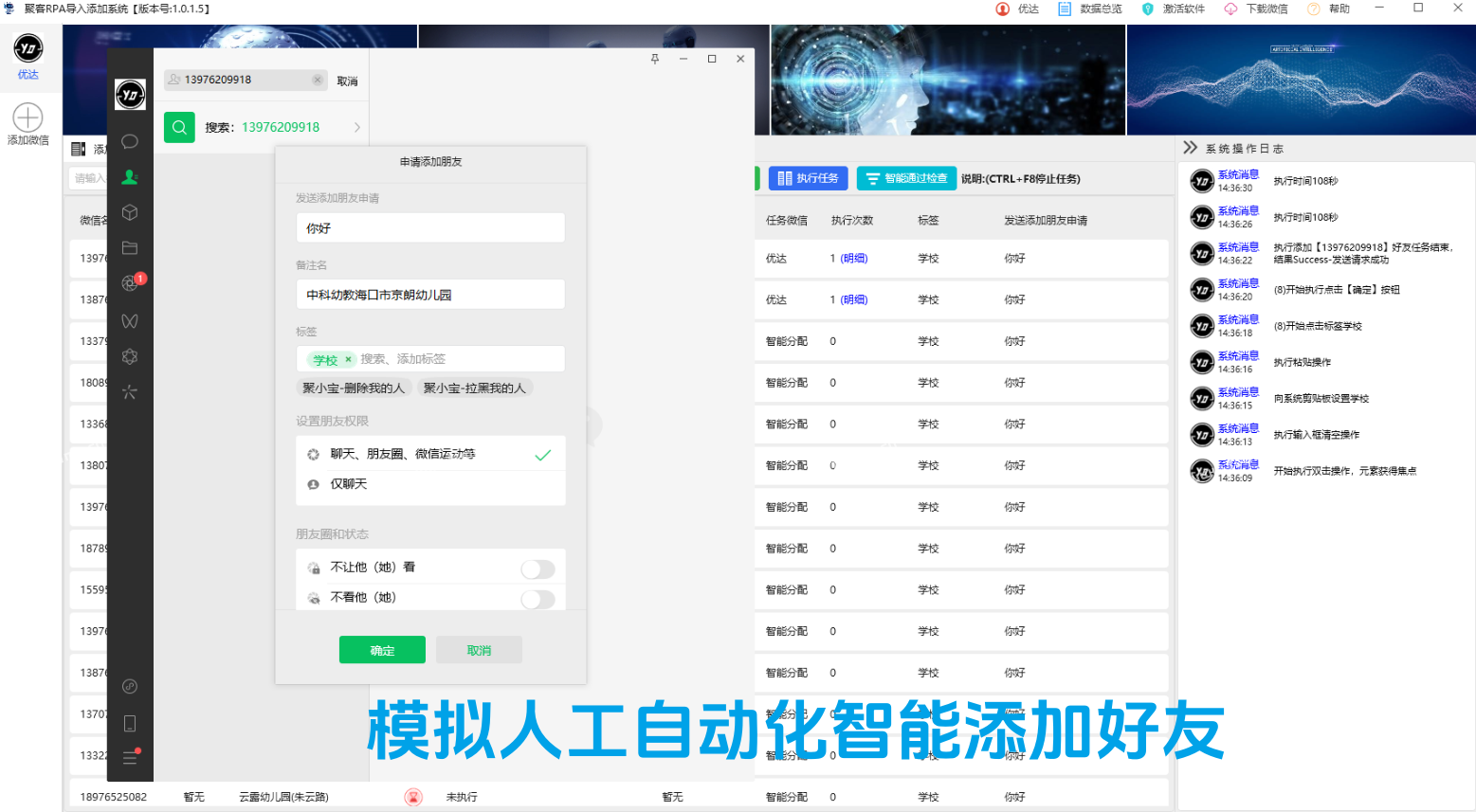This screenshot has height=812, width=1476.
Task: Click the WeChat profile avatar in sidebar
Action: [x=130, y=94]
